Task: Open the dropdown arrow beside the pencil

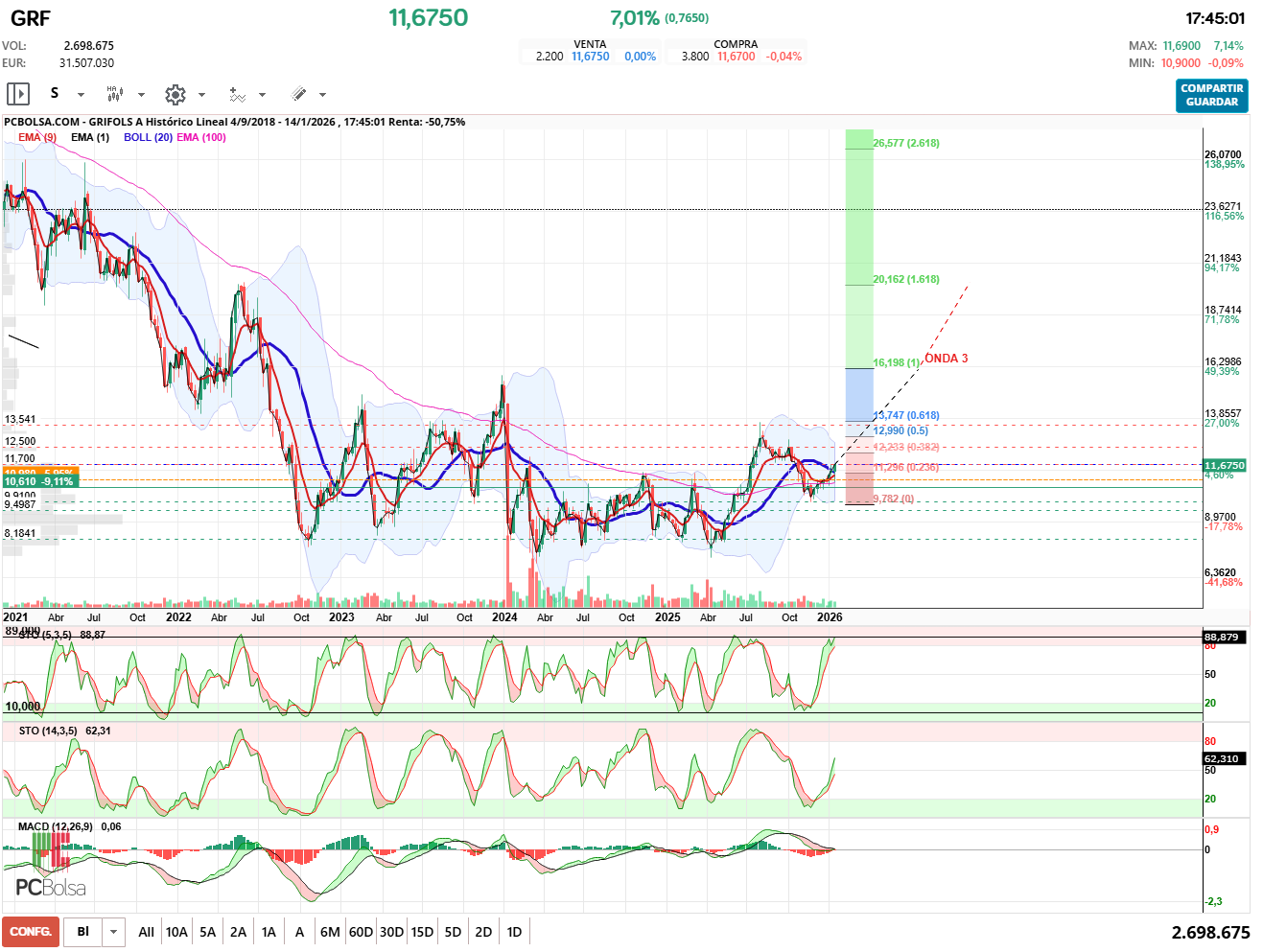Action: pos(322,95)
